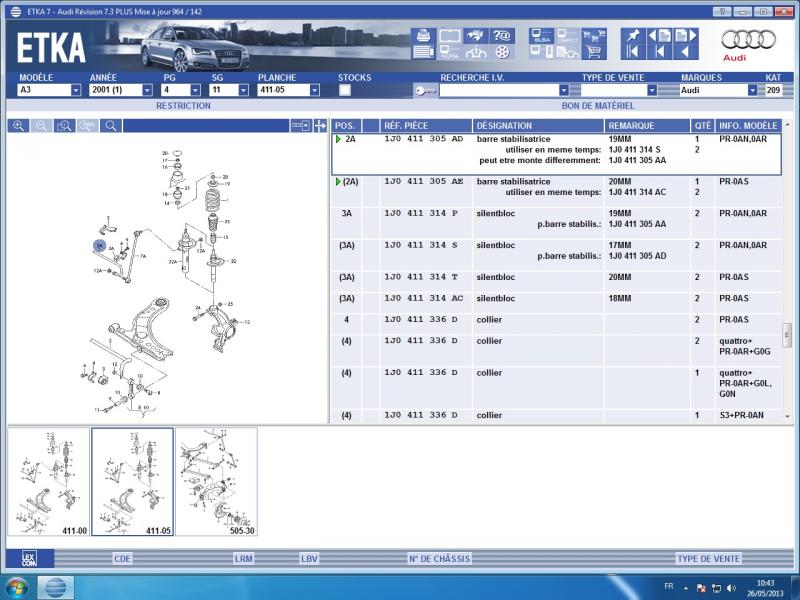Zoom in on the parts diagram

coord(18,126)
